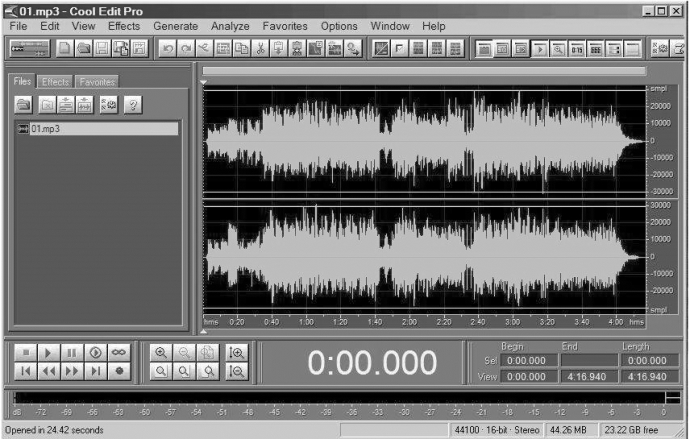Click the 'Opened in 24.42 seconds' status text
Screen dimensions: 690x439
coord(54,430)
